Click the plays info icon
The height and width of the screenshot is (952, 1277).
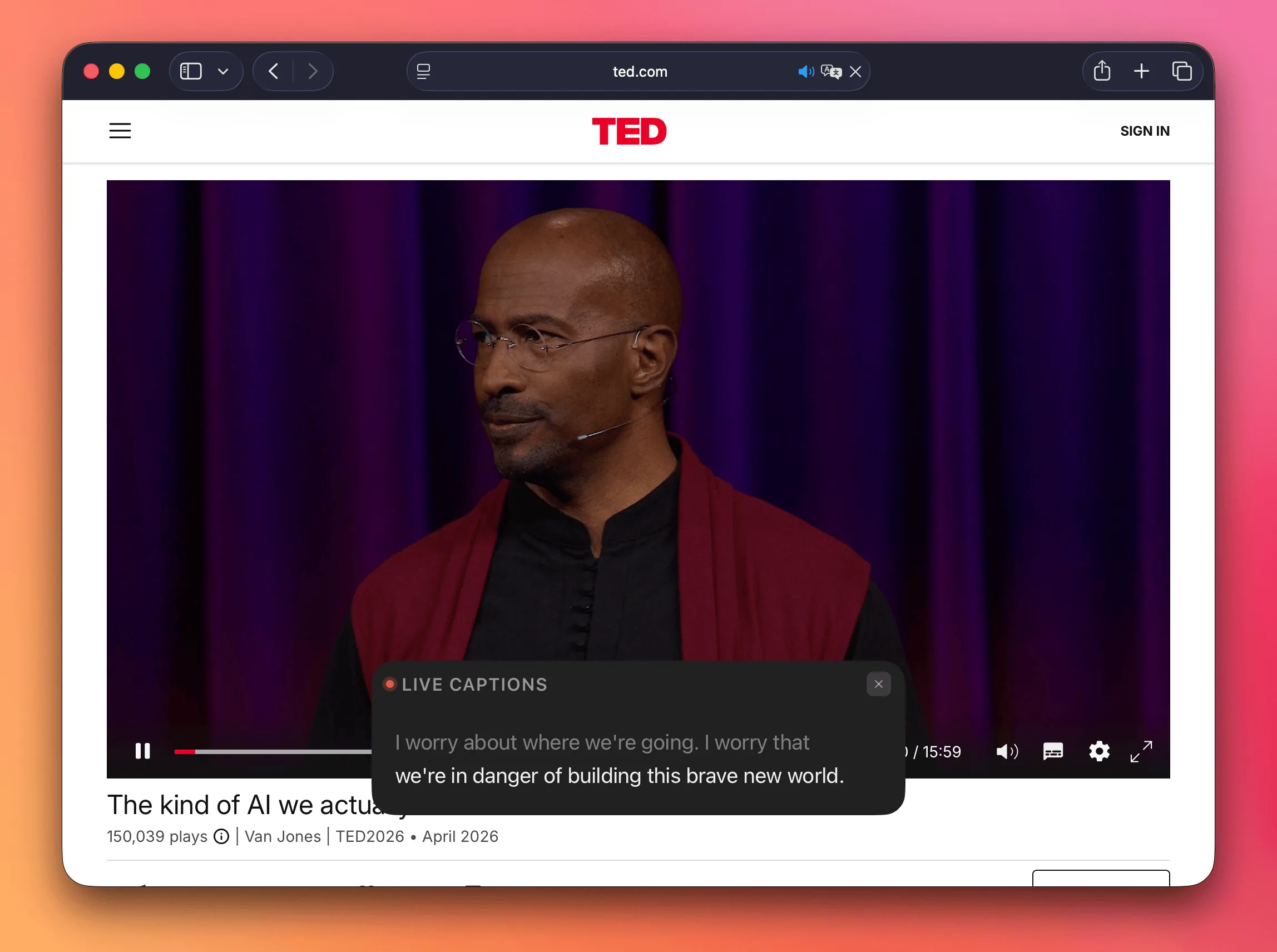(x=221, y=836)
